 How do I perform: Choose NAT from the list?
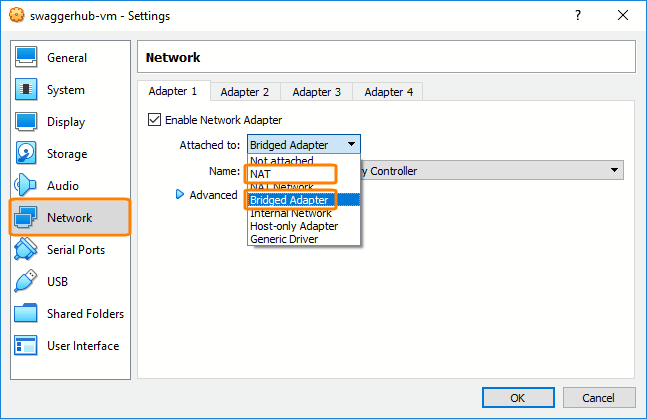tap(291, 174)
